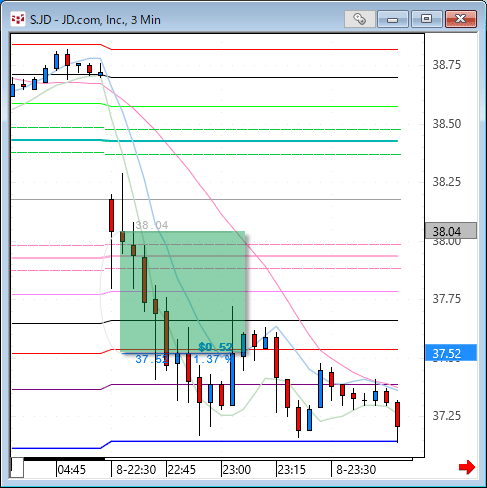Click the 37.52 label below rectangle
Viewport: 487px width, 488px height.
coord(152,359)
